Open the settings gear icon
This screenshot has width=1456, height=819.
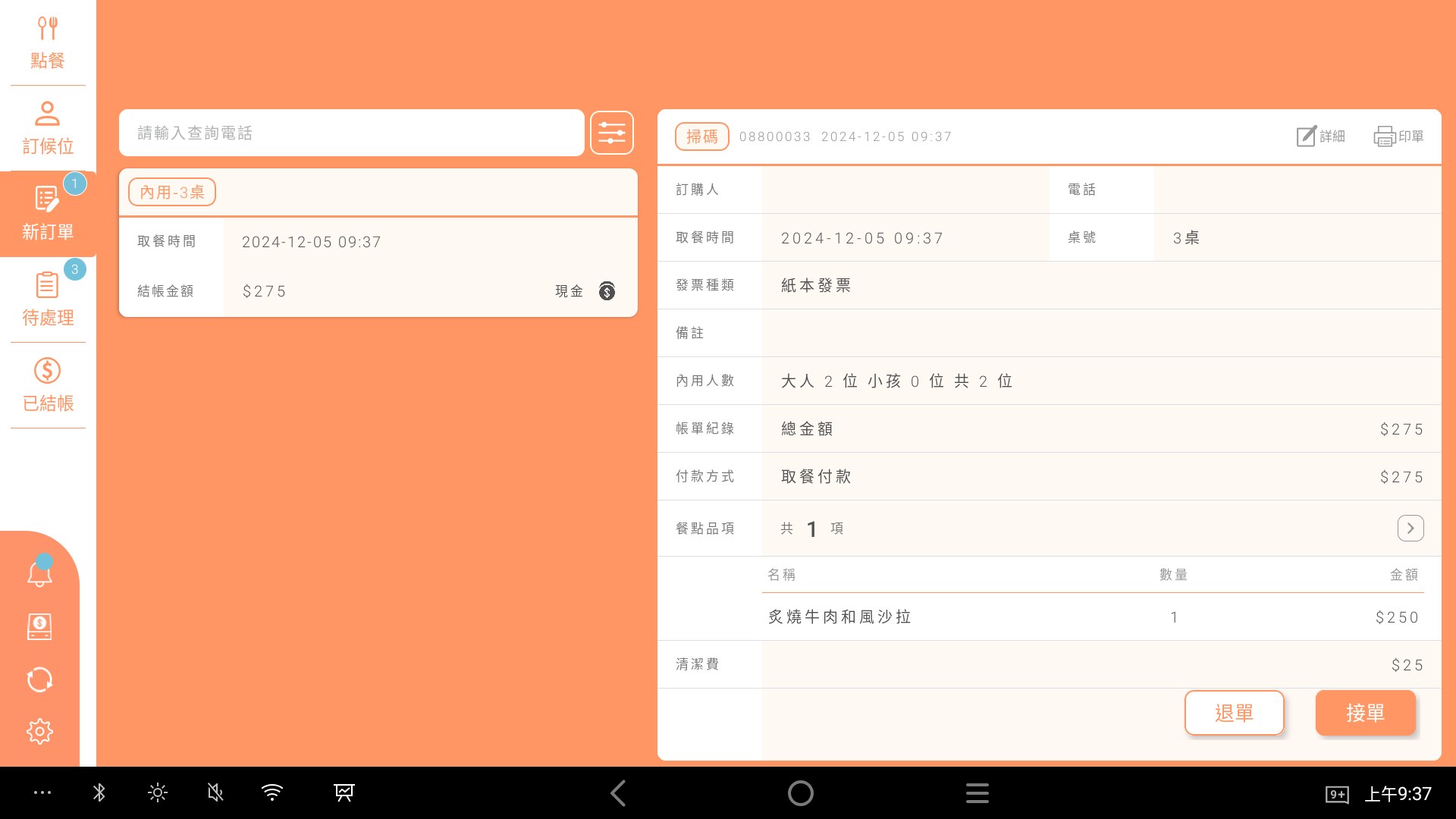[x=39, y=732]
